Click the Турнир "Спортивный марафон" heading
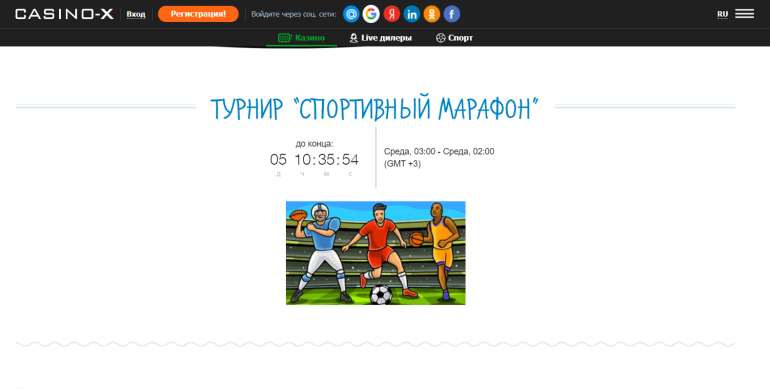 375,108
